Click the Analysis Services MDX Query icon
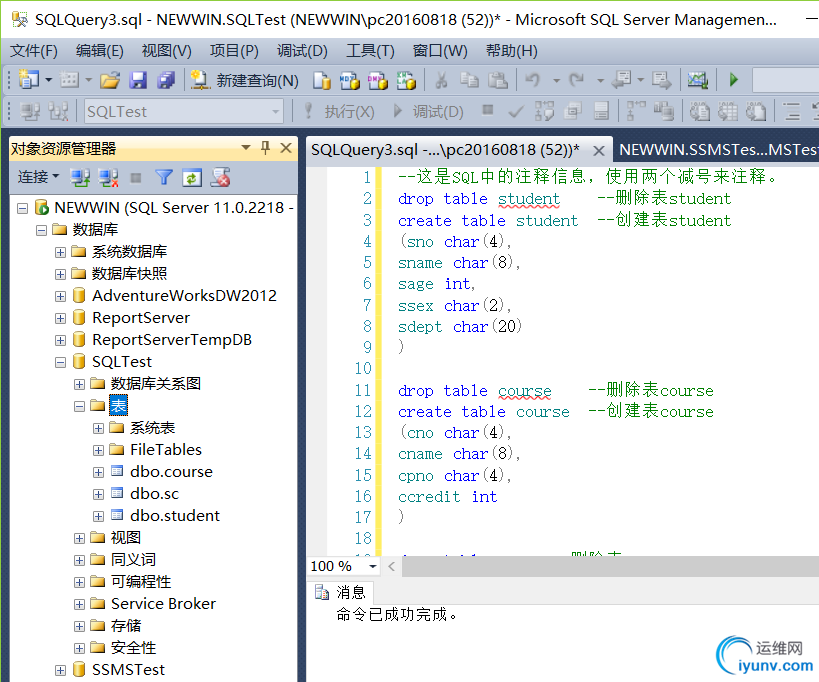Viewport: 819px width, 682px height. click(x=349, y=80)
